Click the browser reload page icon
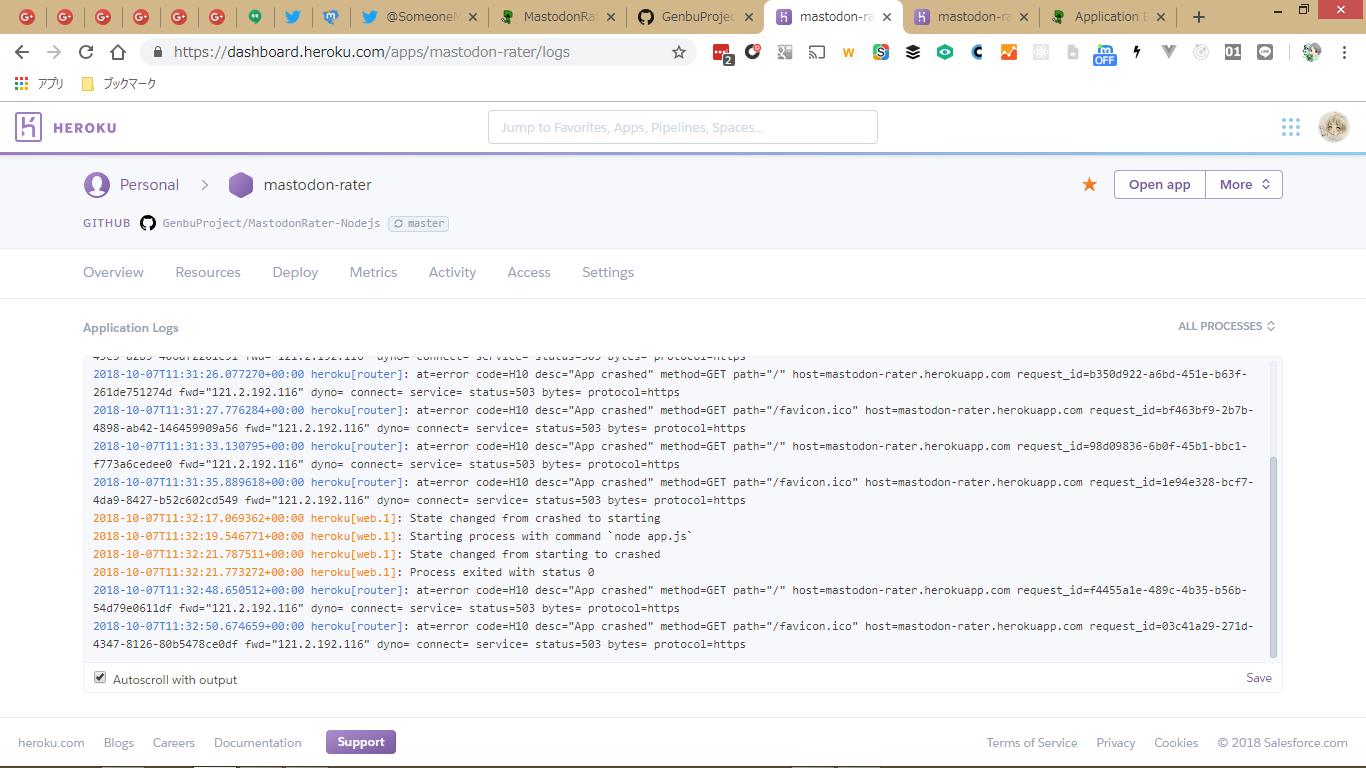The image size is (1366, 768). click(86, 52)
